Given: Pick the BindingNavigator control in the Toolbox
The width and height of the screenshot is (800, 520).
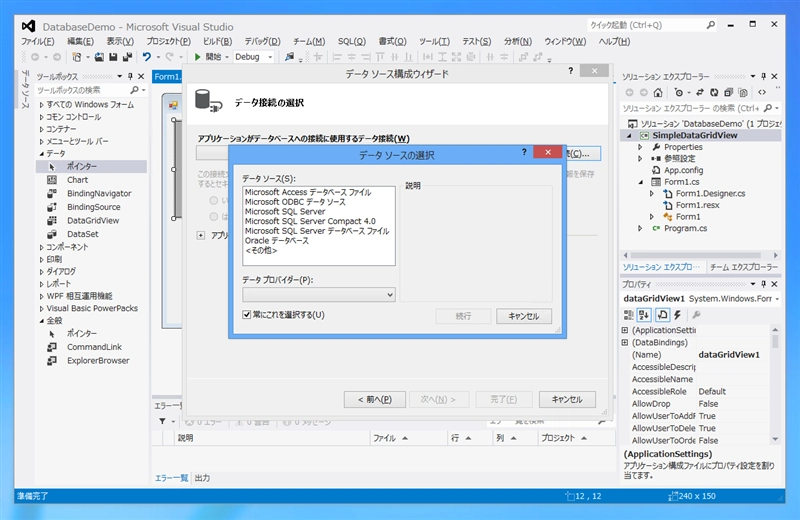Looking at the screenshot, I should tap(99, 194).
